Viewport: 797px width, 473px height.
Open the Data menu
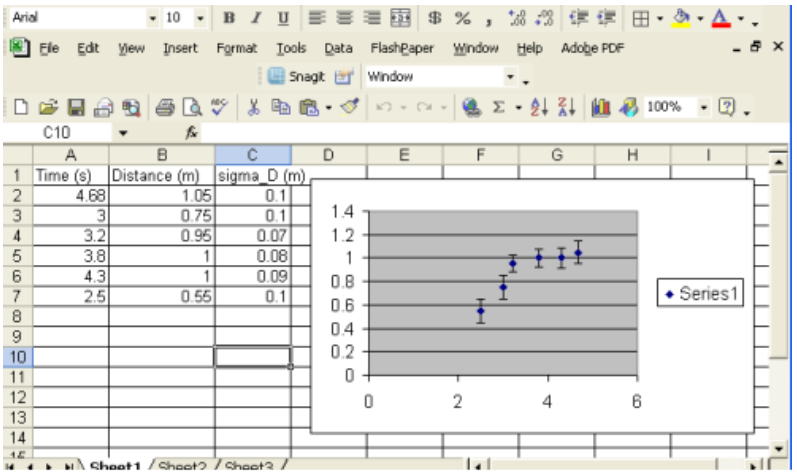[338, 48]
